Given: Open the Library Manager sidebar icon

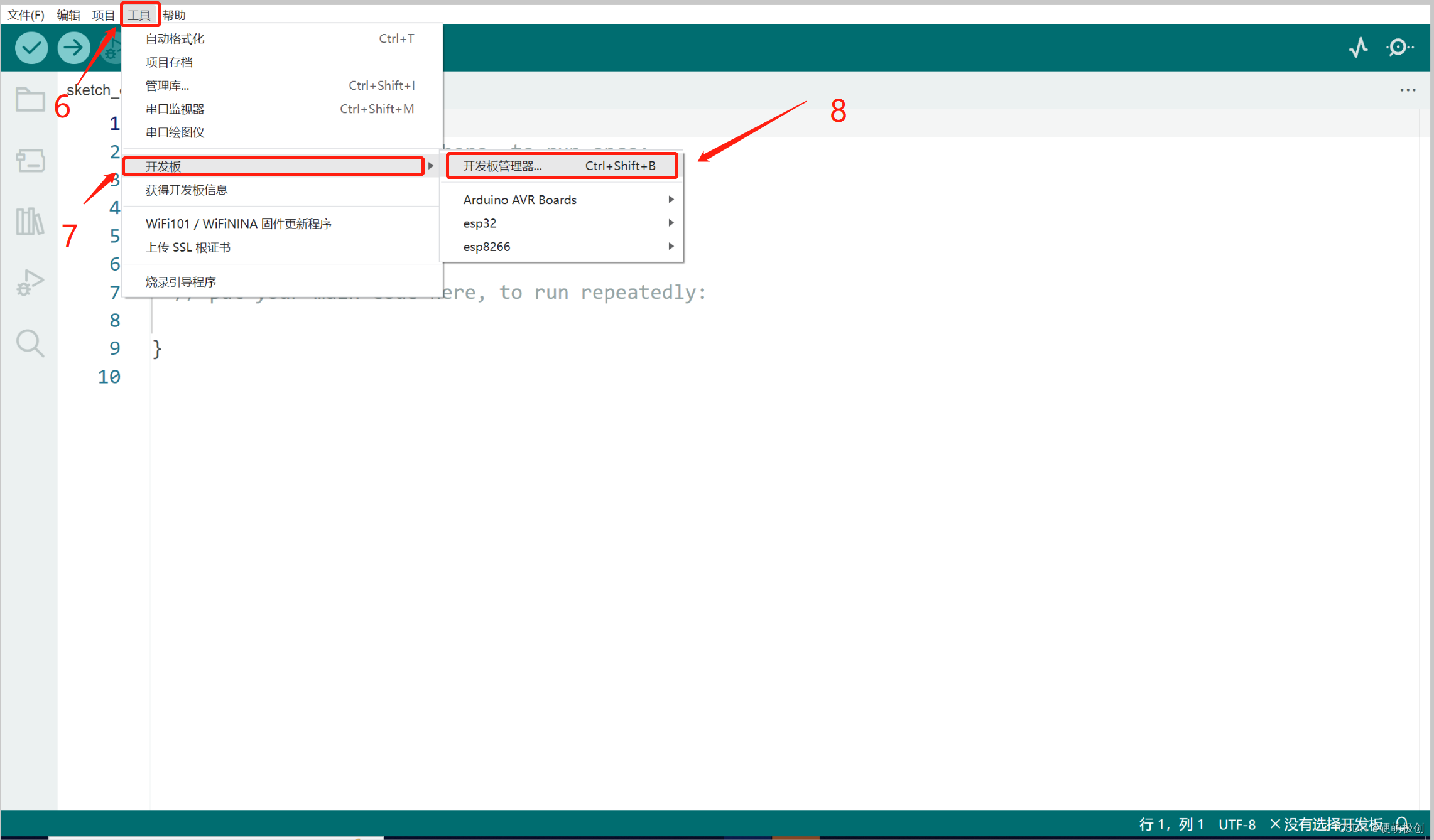Looking at the screenshot, I should (30, 221).
